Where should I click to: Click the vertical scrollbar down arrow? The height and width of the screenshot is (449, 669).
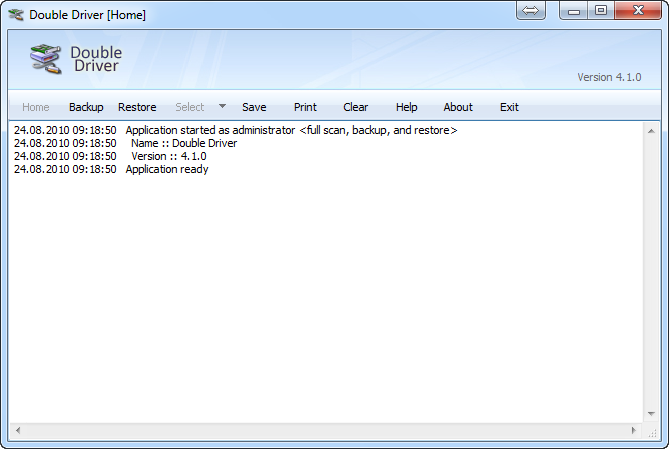(651, 414)
